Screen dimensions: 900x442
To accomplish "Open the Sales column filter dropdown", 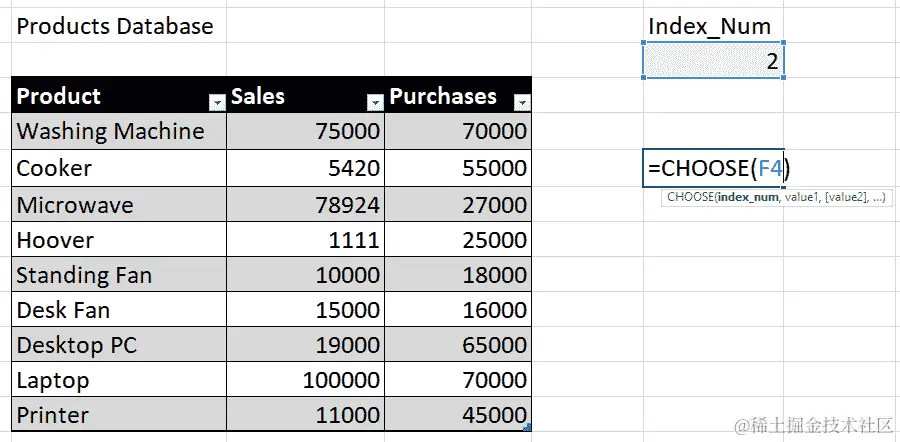I will [375, 103].
